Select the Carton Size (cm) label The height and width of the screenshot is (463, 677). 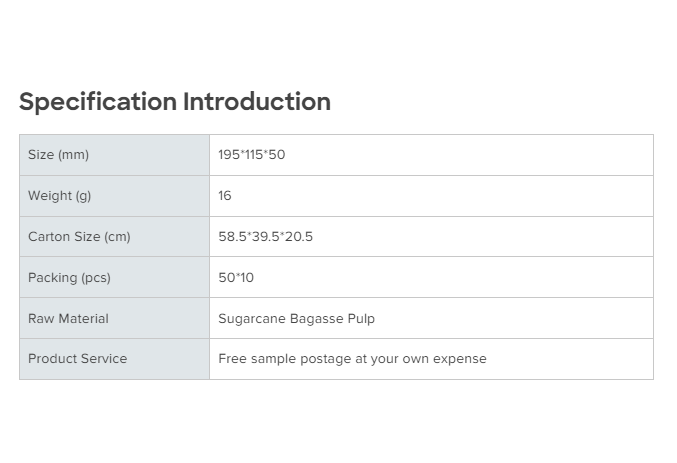[x=79, y=237]
